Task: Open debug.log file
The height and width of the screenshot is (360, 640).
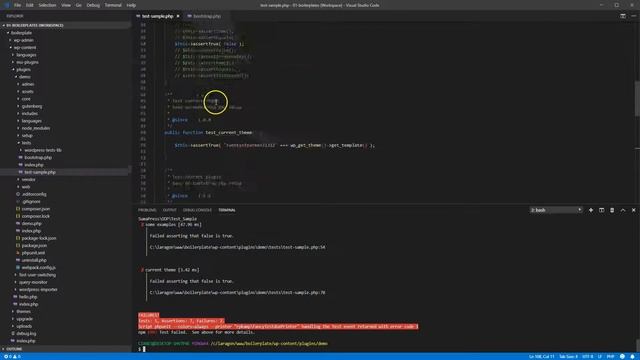Action: tap(27, 334)
